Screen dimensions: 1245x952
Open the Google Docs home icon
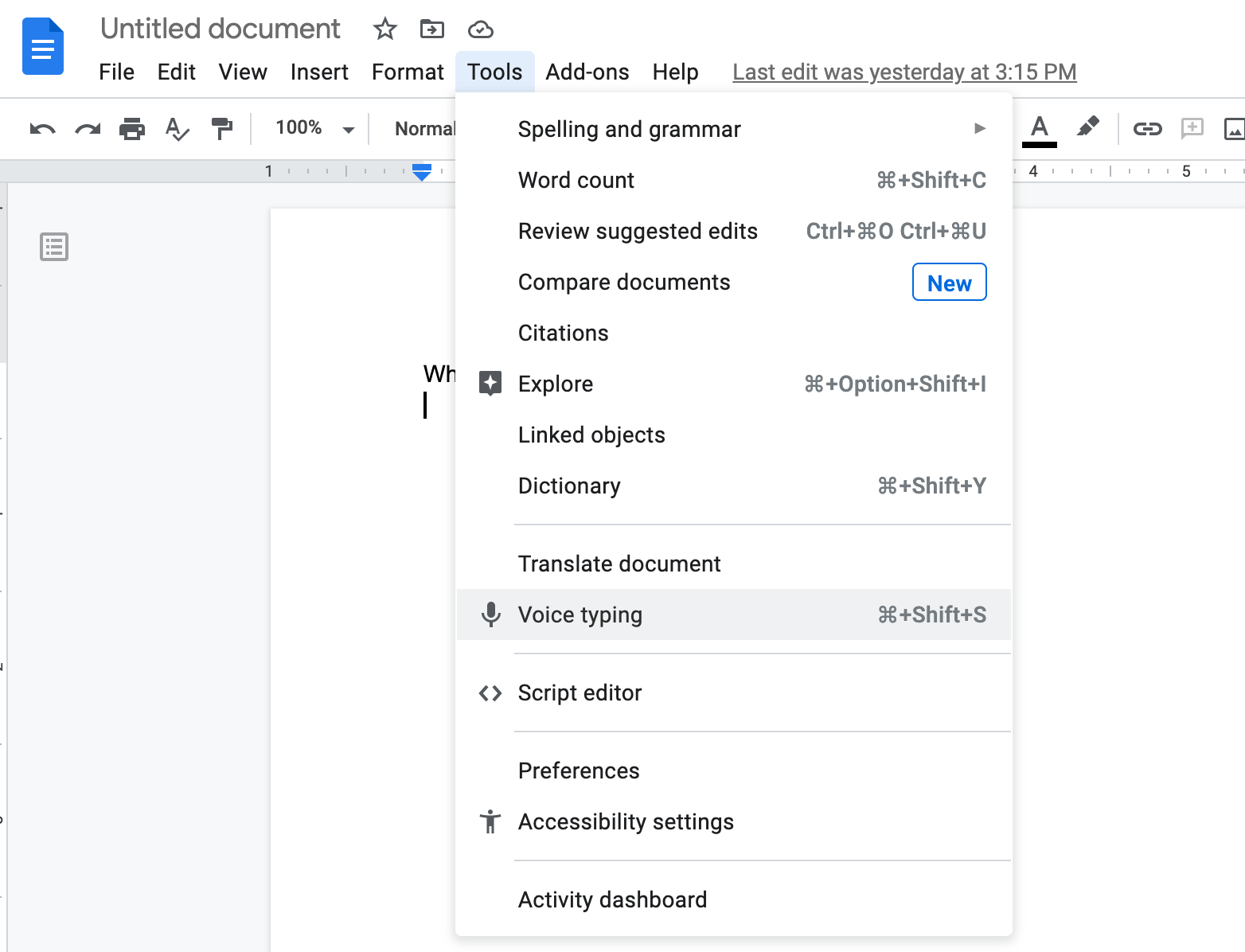[x=43, y=46]
